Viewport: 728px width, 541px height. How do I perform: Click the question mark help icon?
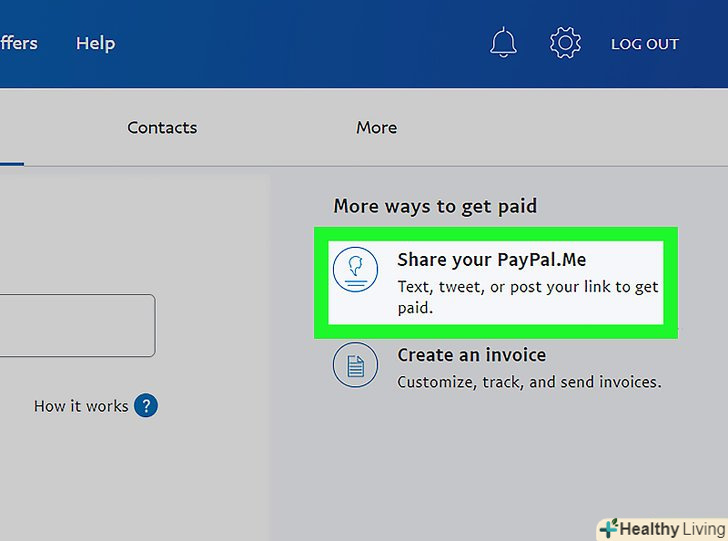(146, 405)
